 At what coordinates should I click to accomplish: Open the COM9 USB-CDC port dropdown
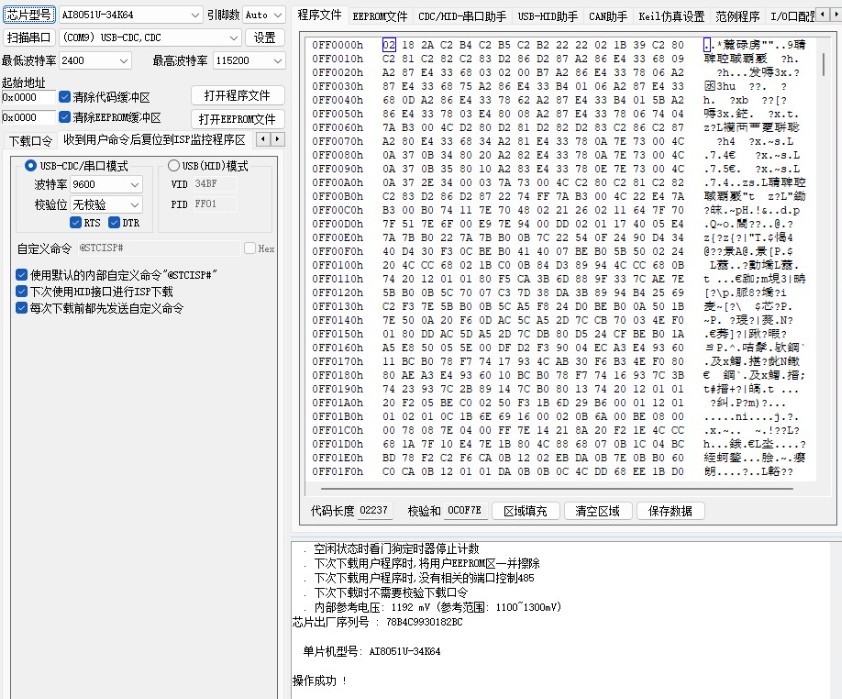click(149, 38)
